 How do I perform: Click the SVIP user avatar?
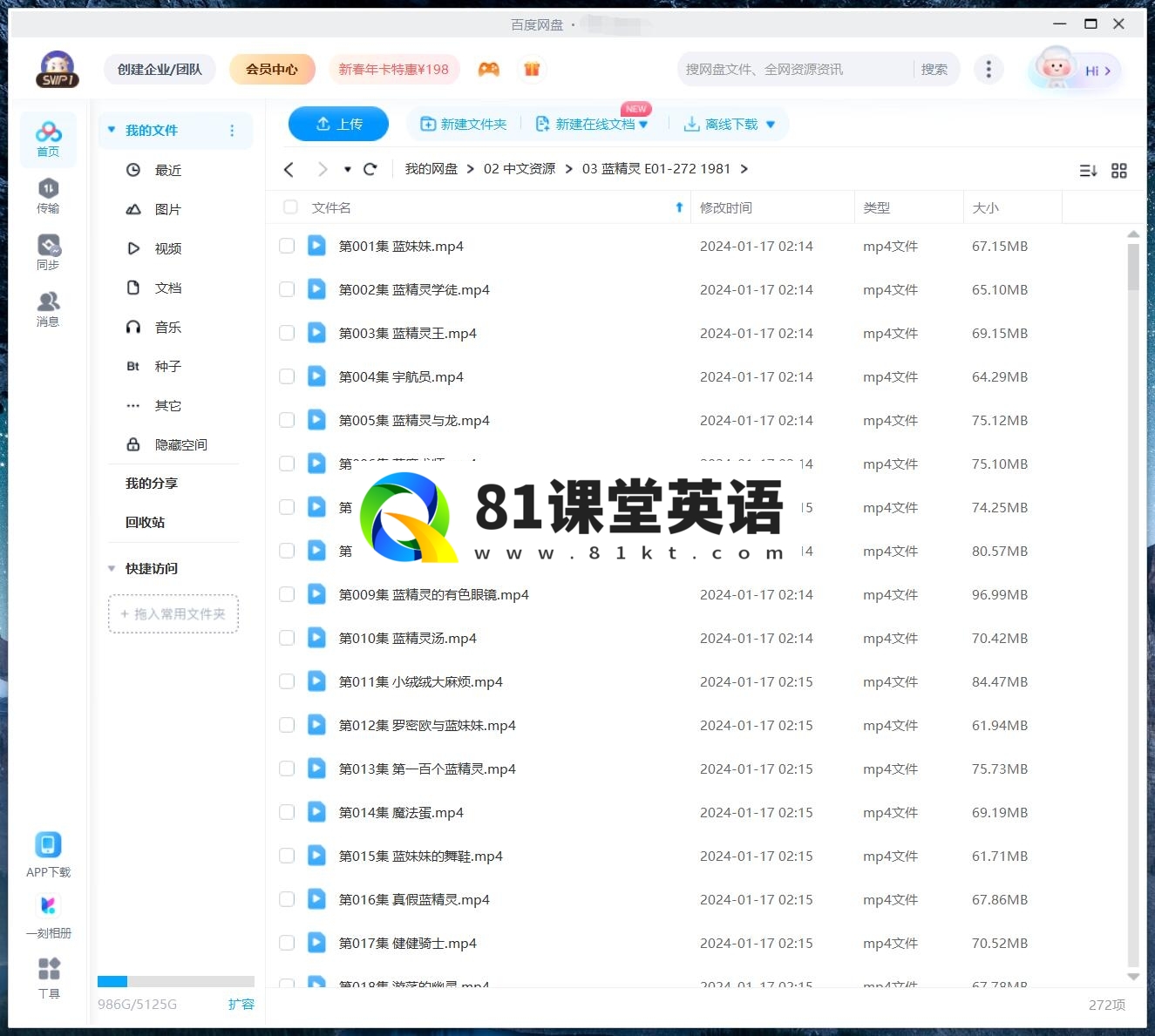(x=58, y=69)
